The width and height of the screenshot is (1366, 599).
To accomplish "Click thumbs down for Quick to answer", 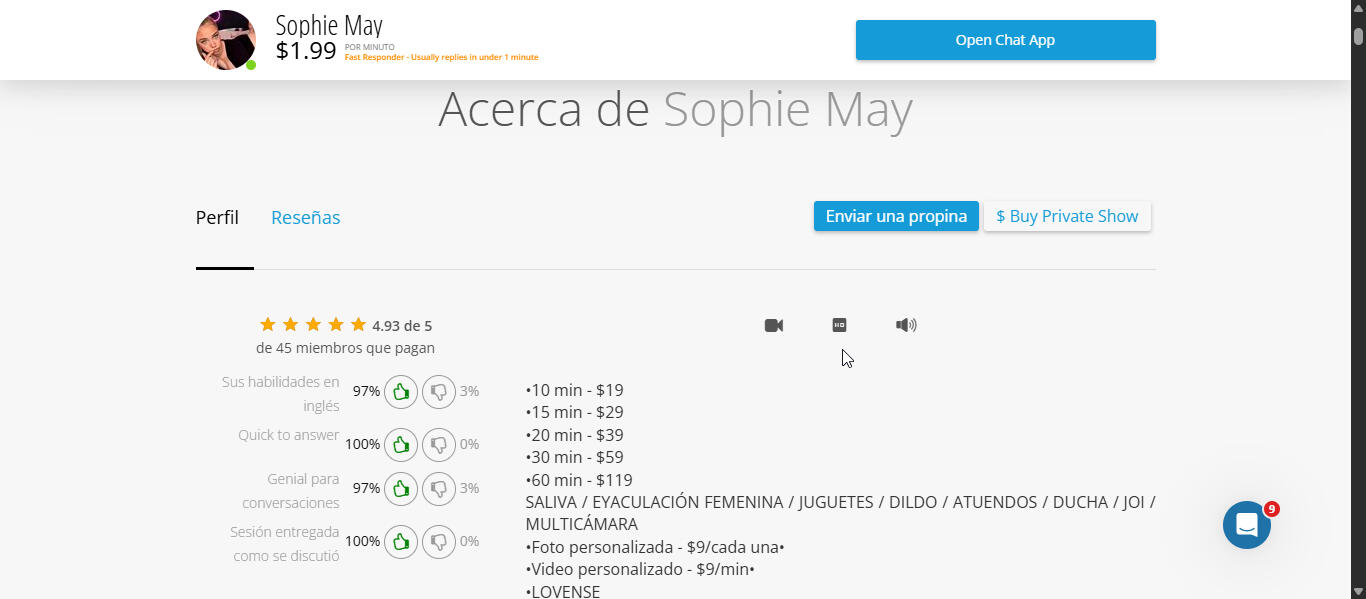I will coord(439,444).
